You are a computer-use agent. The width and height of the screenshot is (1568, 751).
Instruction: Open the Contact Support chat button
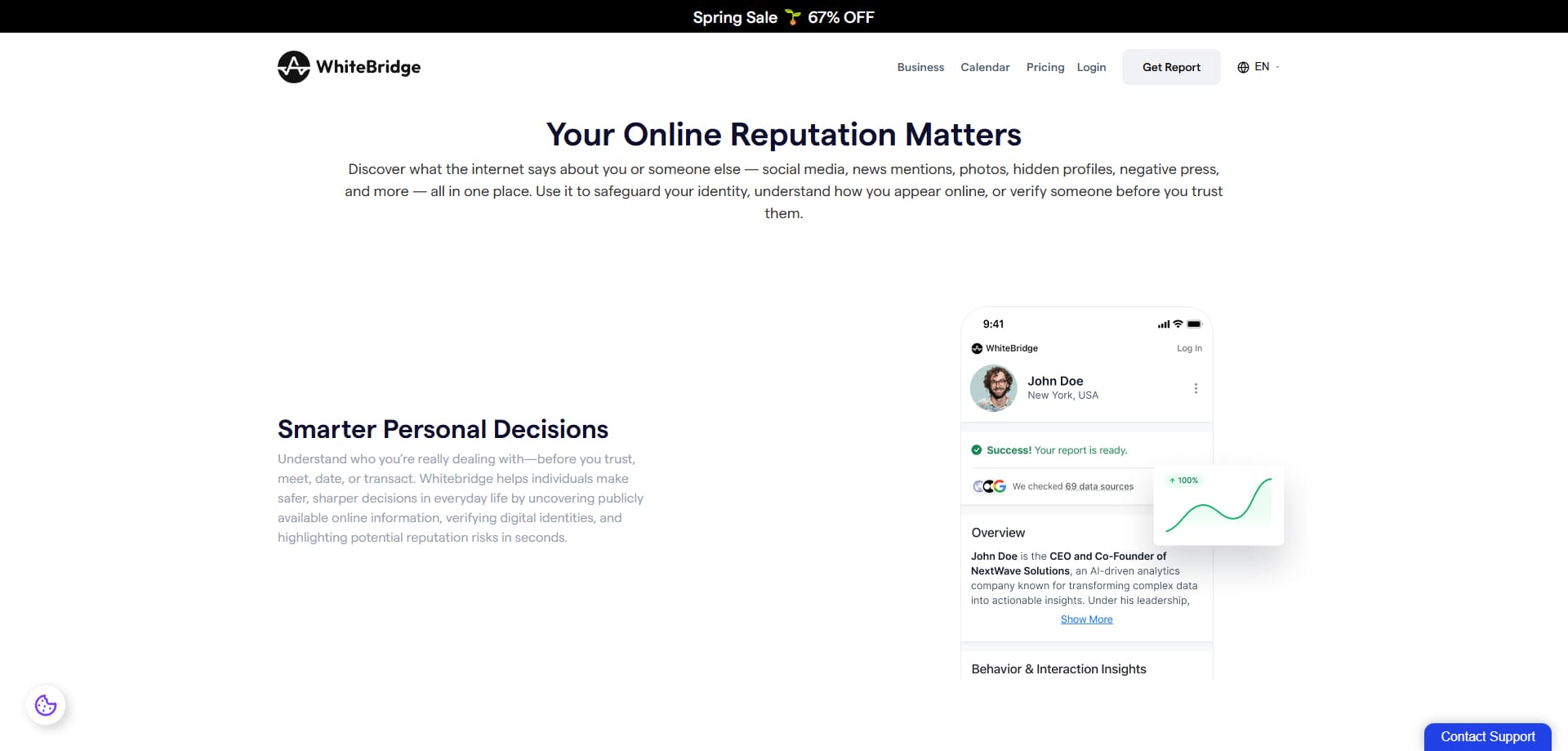1488,736
